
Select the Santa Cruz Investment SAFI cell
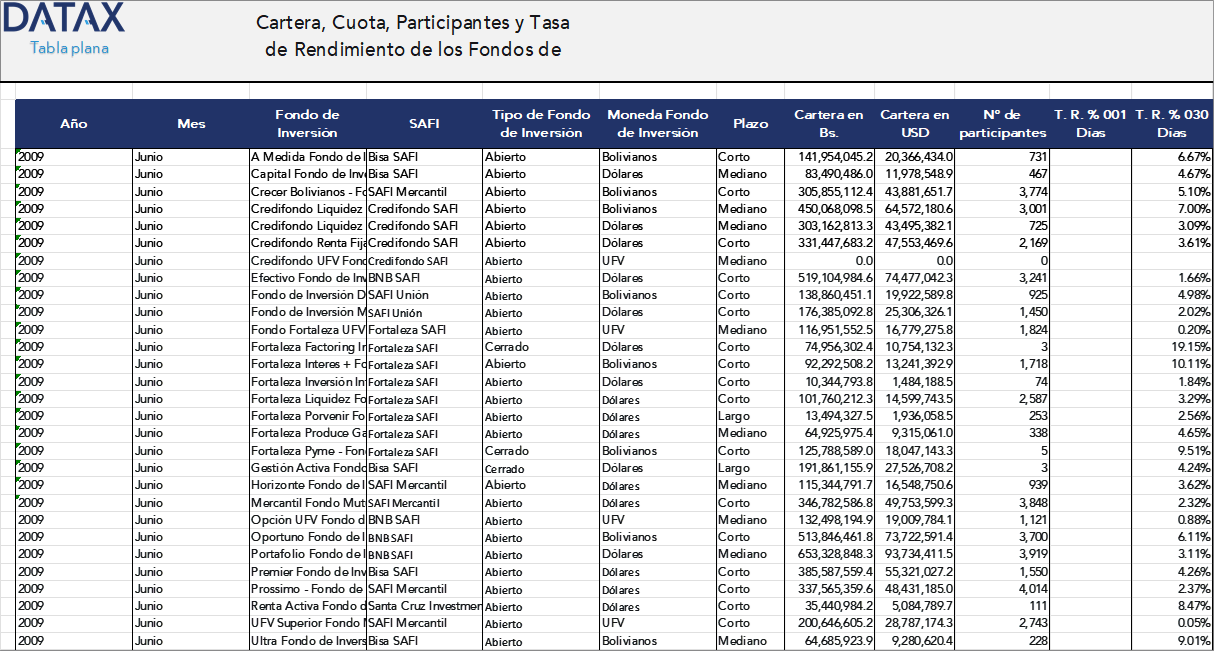point(424,605)
